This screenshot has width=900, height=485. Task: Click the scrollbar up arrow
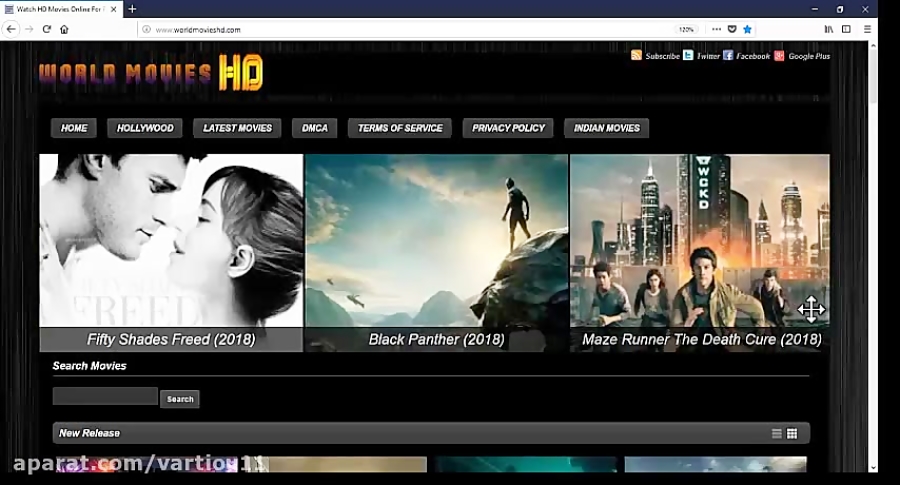pyautogui.click(x=873, y=45)
